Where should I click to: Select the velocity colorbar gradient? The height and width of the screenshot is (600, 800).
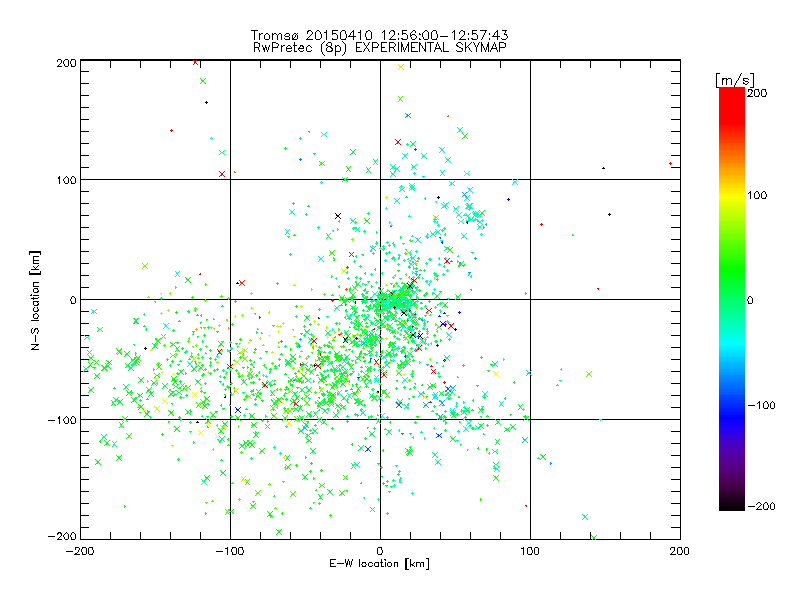[x=732, y=299]
